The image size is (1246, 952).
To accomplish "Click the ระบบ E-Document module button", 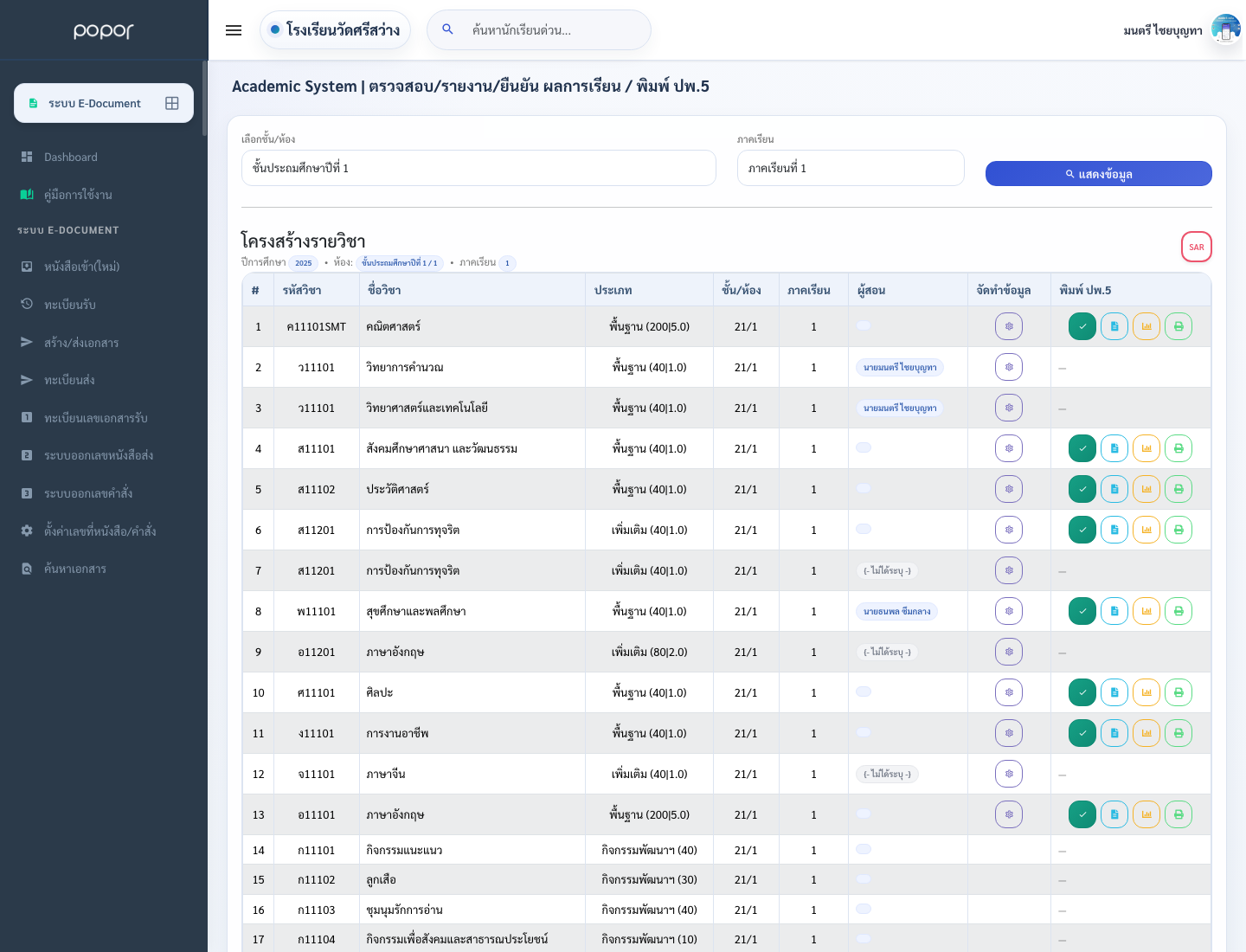I will [x=104, y=103].
